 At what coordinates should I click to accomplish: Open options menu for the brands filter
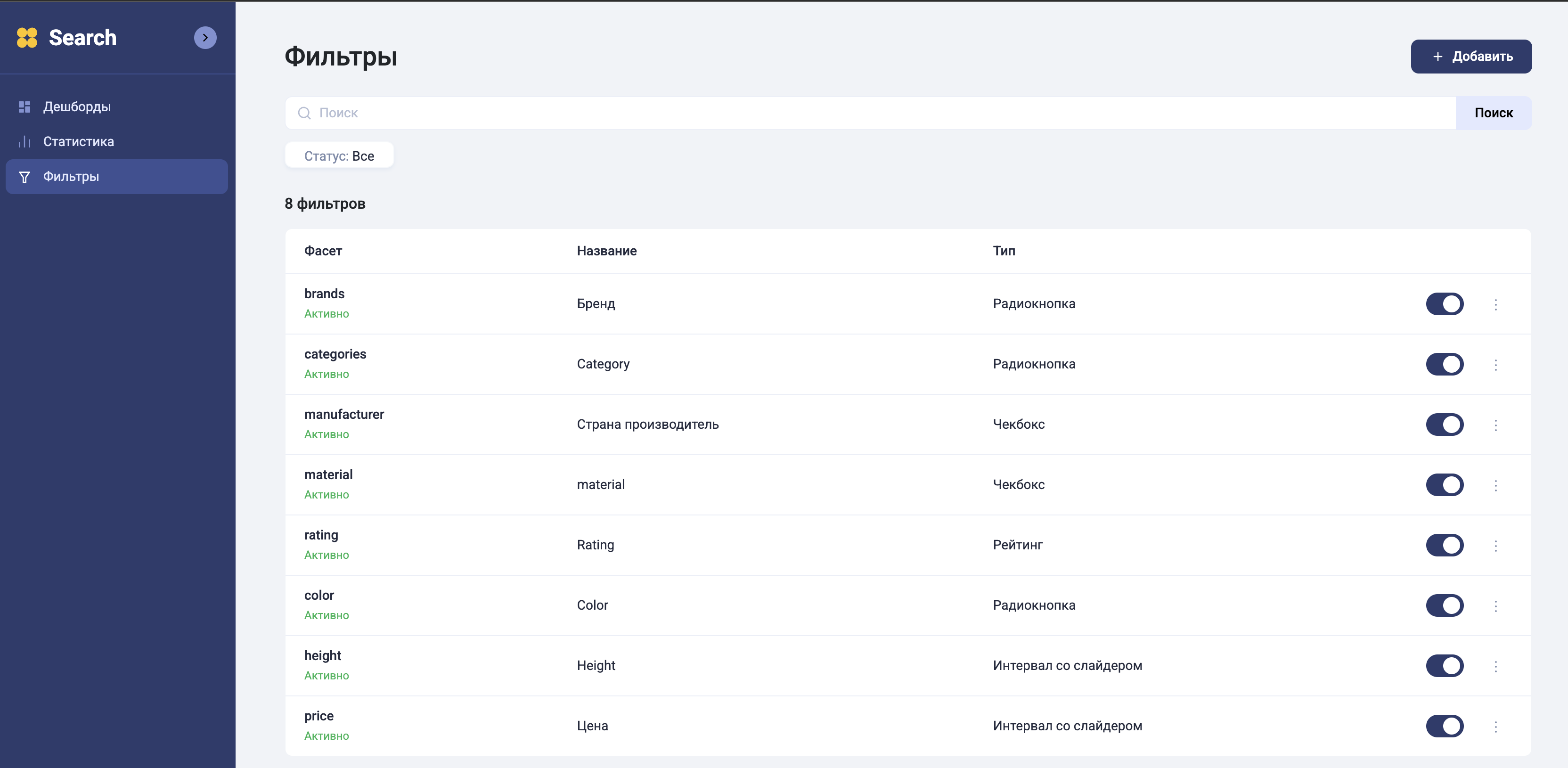tap(1496, 304)
